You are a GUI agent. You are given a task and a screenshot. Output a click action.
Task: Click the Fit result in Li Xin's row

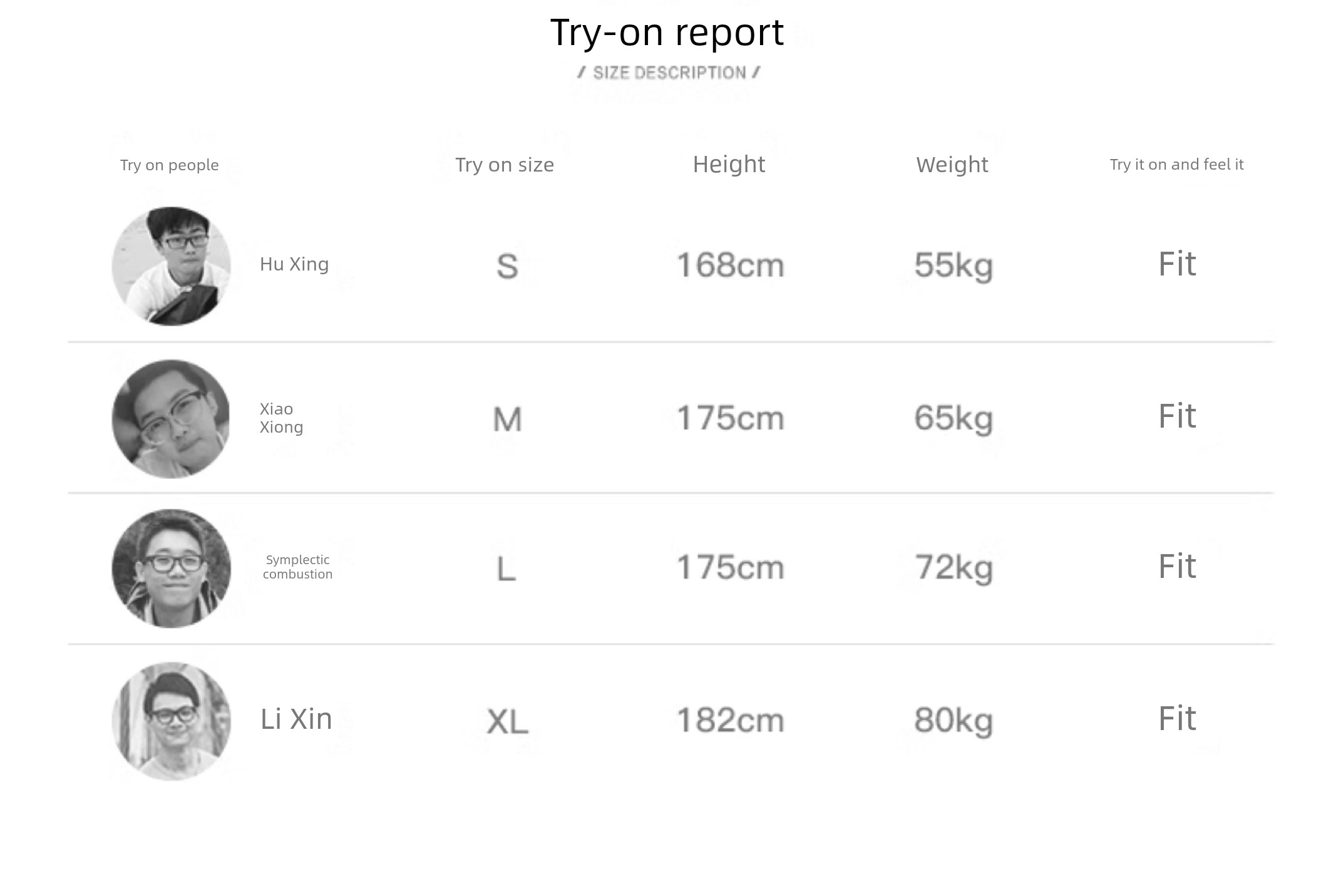tap(1177, 718)
